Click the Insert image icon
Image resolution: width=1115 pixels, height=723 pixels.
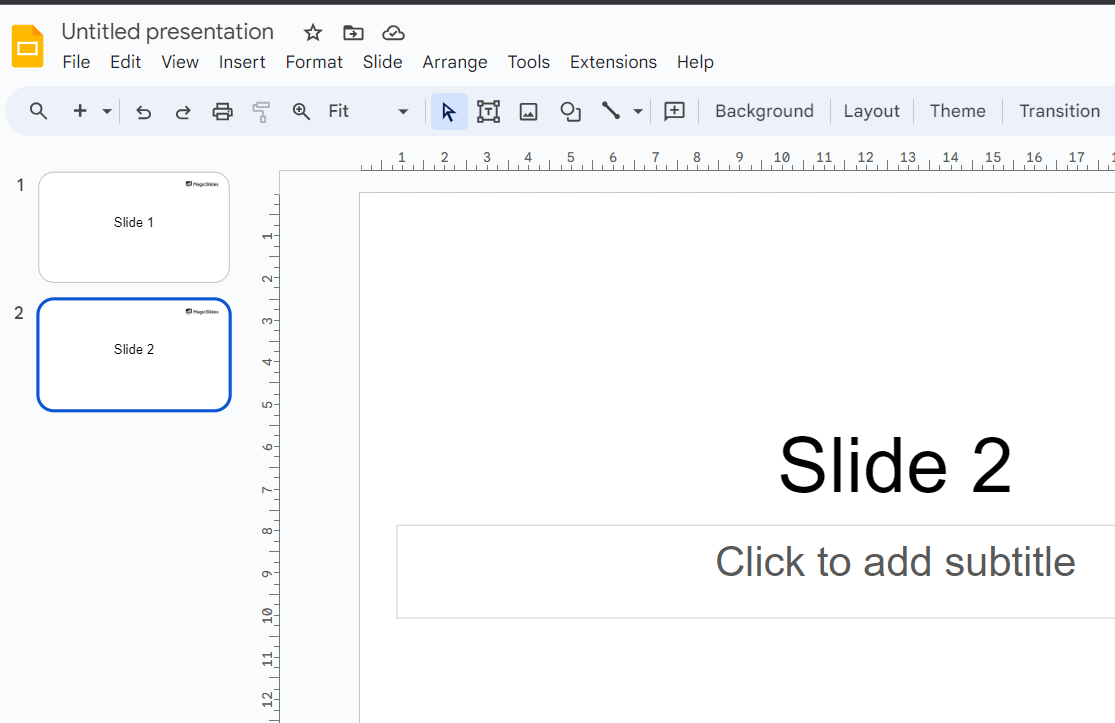[528, 112]
